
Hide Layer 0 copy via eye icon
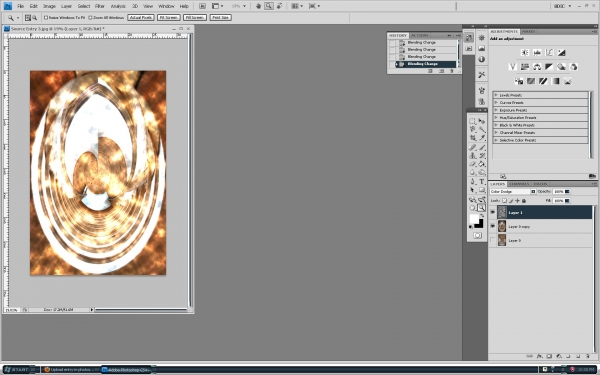[x=493, y=226]
